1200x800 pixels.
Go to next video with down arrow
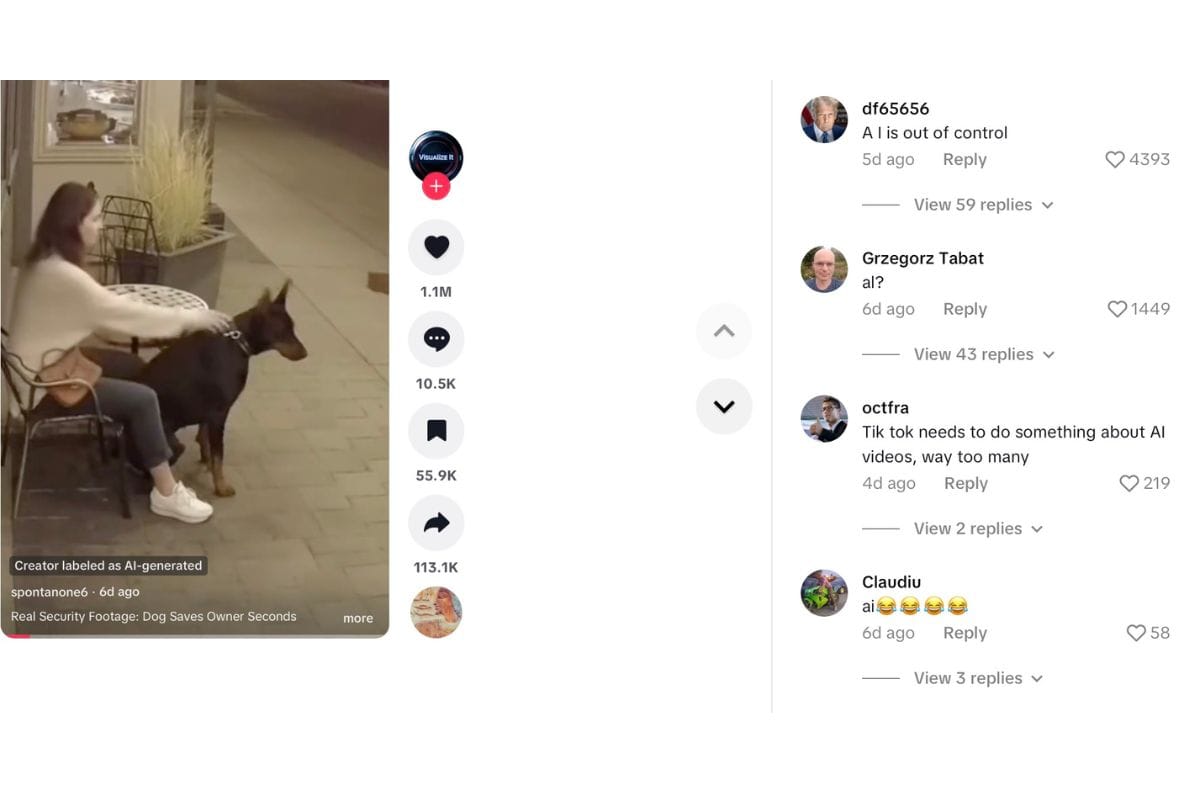coord(724,407)
